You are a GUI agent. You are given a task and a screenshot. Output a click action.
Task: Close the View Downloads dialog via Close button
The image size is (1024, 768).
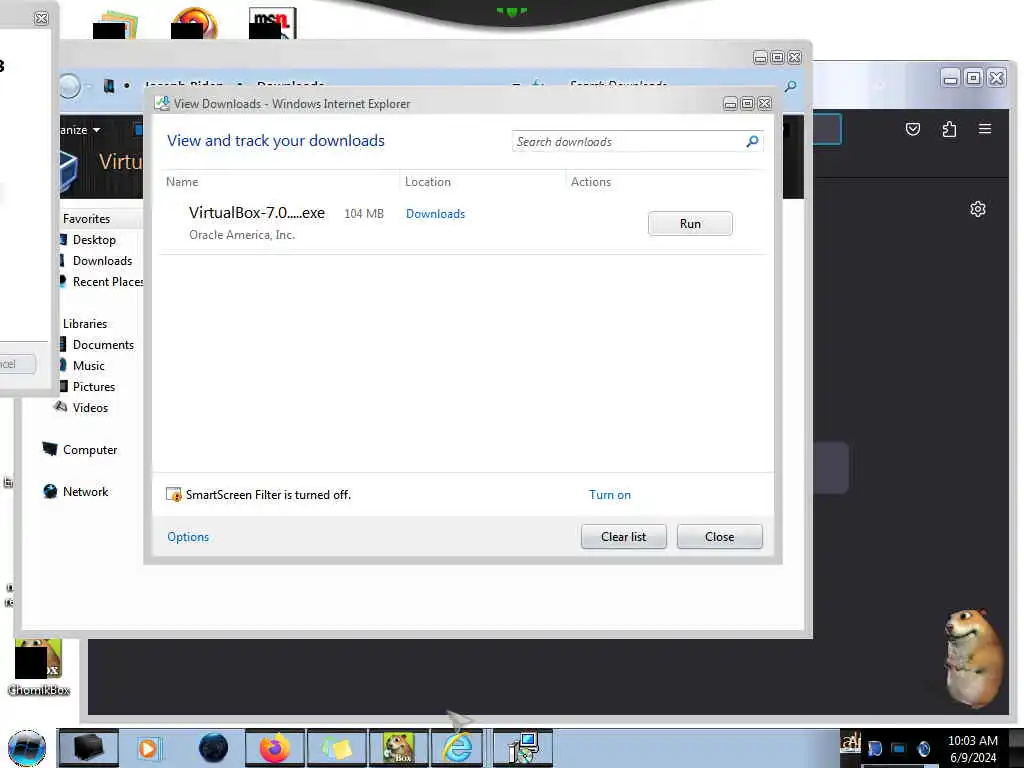[x=719, y=536]
